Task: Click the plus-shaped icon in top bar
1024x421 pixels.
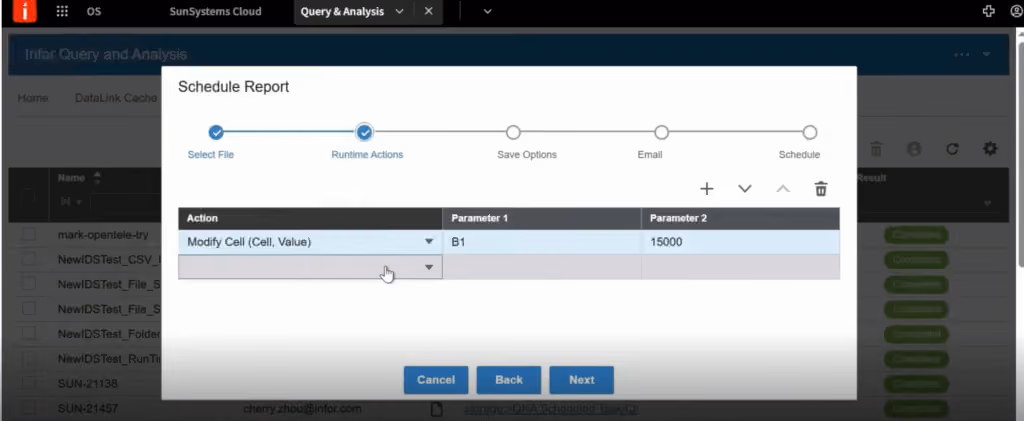Action: point(989,11)
